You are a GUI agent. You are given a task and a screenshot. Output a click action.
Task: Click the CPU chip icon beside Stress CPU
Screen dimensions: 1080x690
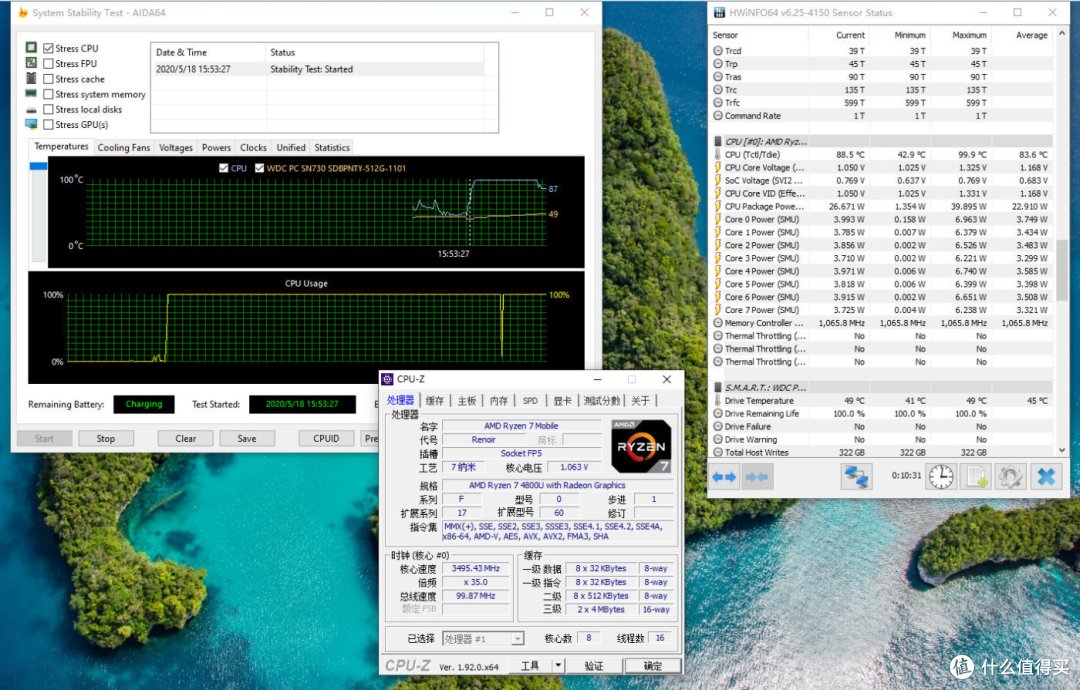click(x=31, y=48)
